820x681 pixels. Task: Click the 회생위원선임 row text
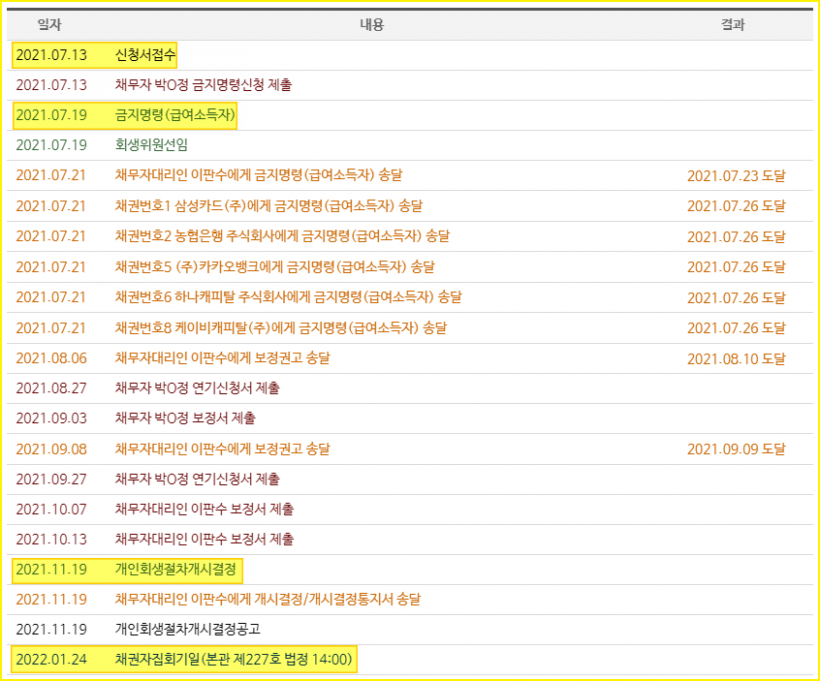pos(151,145)
